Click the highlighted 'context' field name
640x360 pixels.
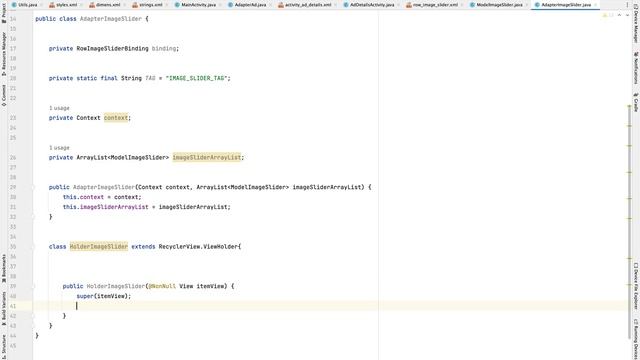pos(116,118)
